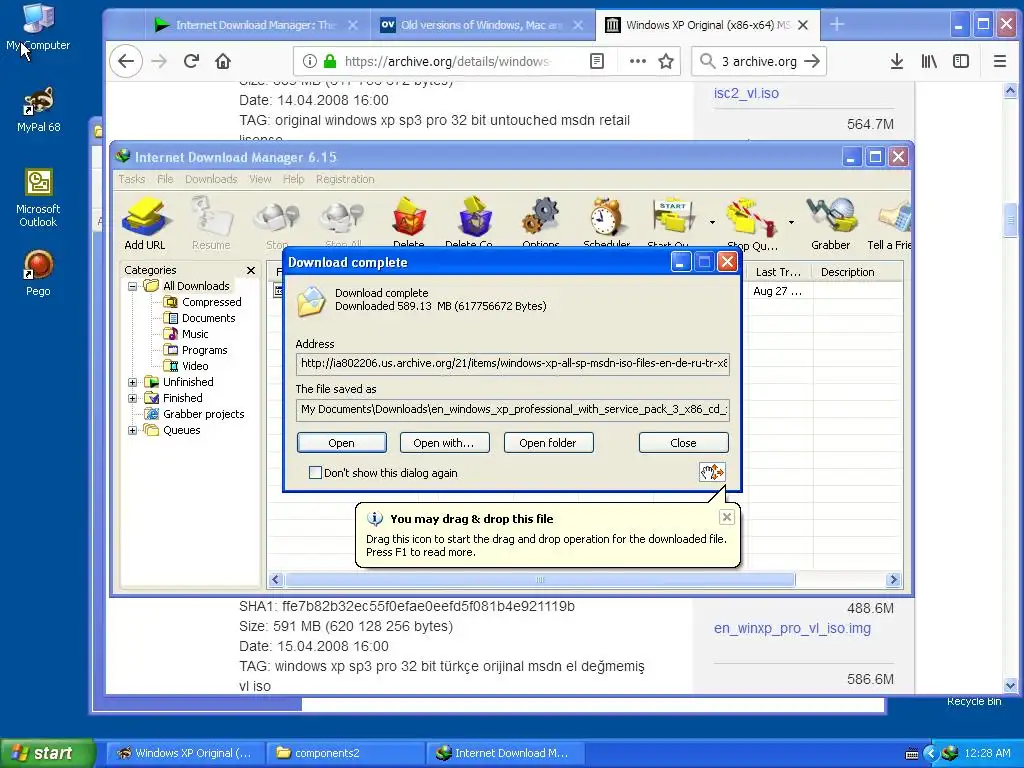Click Close in Download complete dialog
The height and width of the screenshot is (768, 1024).
tap(683, 443)
